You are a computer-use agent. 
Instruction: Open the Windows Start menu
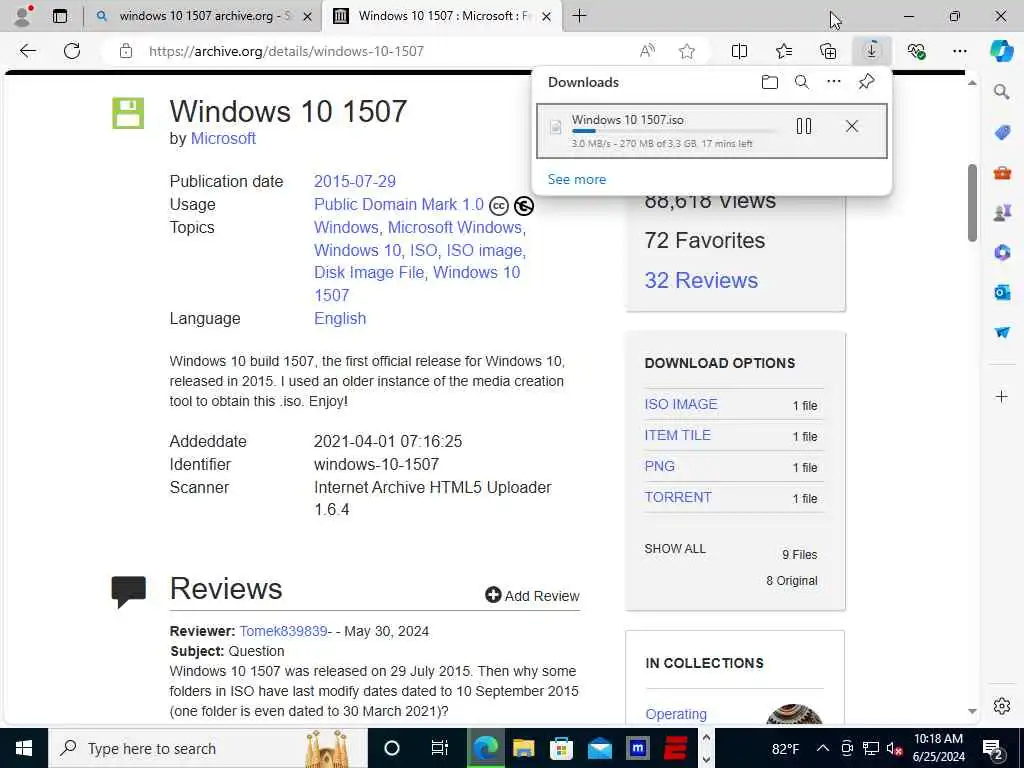point(24,748)
